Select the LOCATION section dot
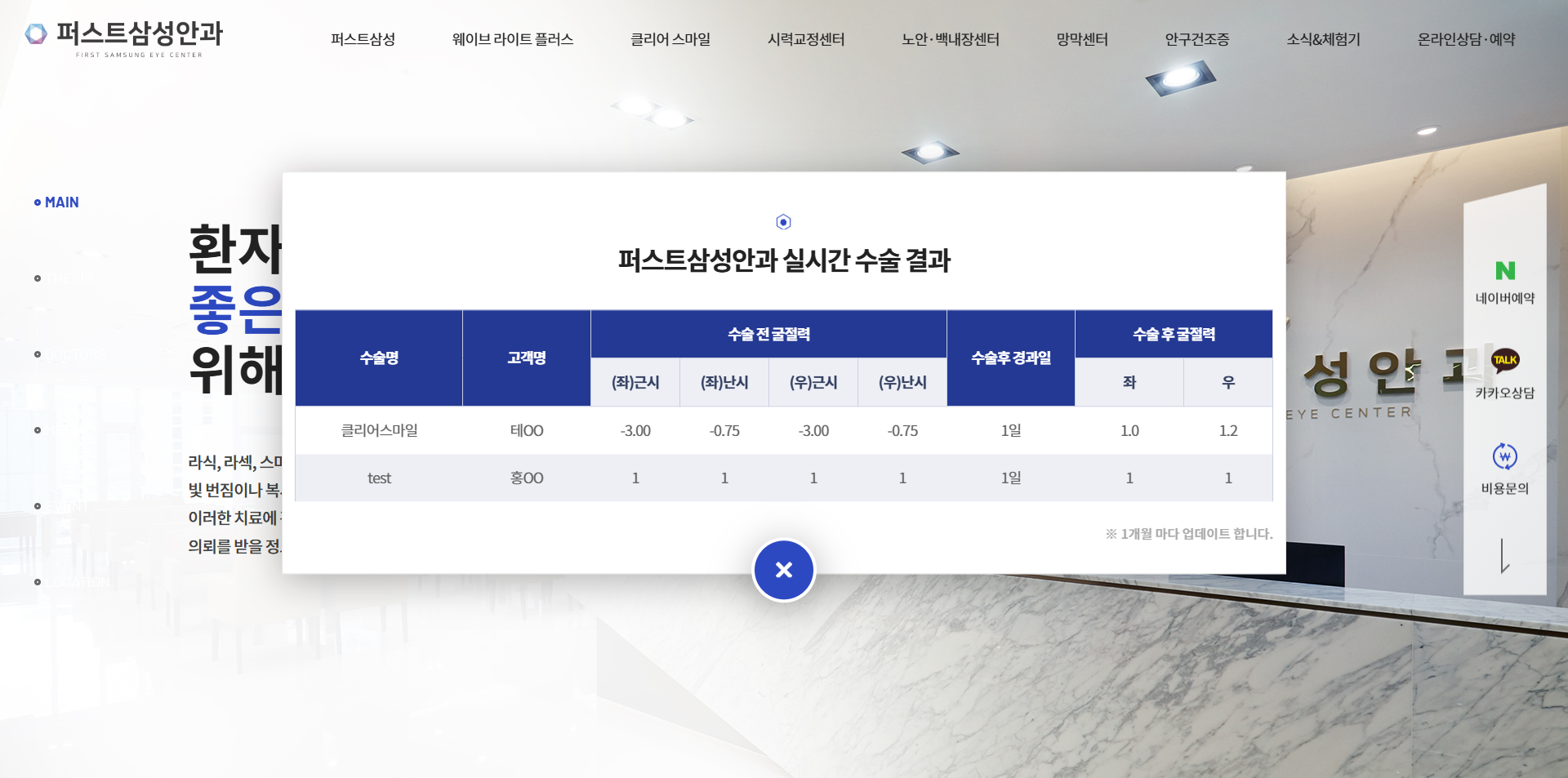Viewport: 1568px width, 778px height. coord(38,582)
